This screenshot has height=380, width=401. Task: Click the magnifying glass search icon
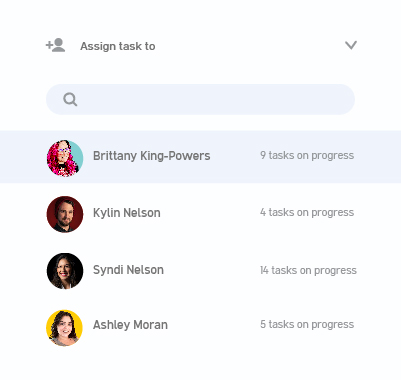[x=70, y=99]
